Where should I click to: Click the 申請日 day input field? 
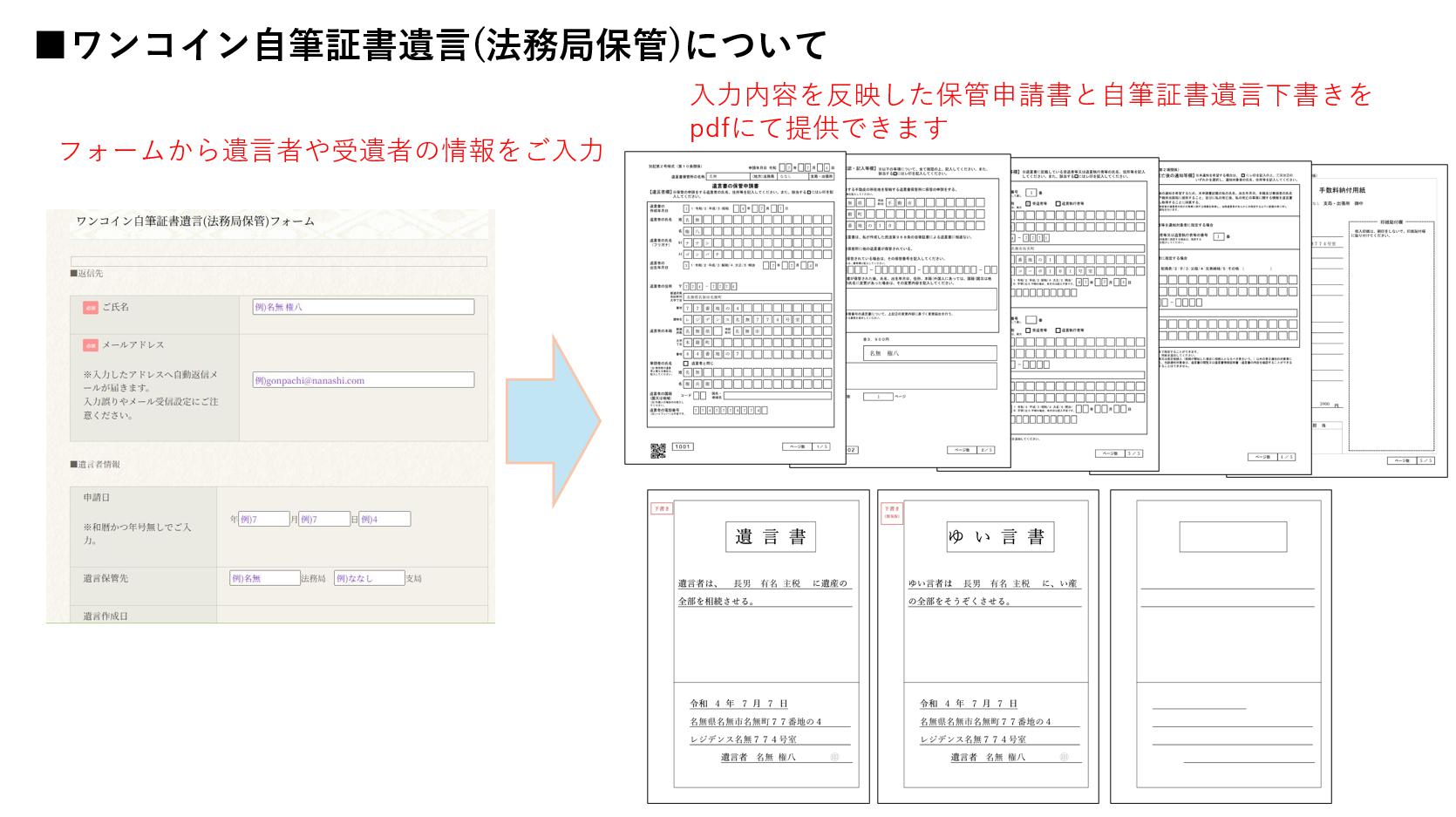(384, 520)
